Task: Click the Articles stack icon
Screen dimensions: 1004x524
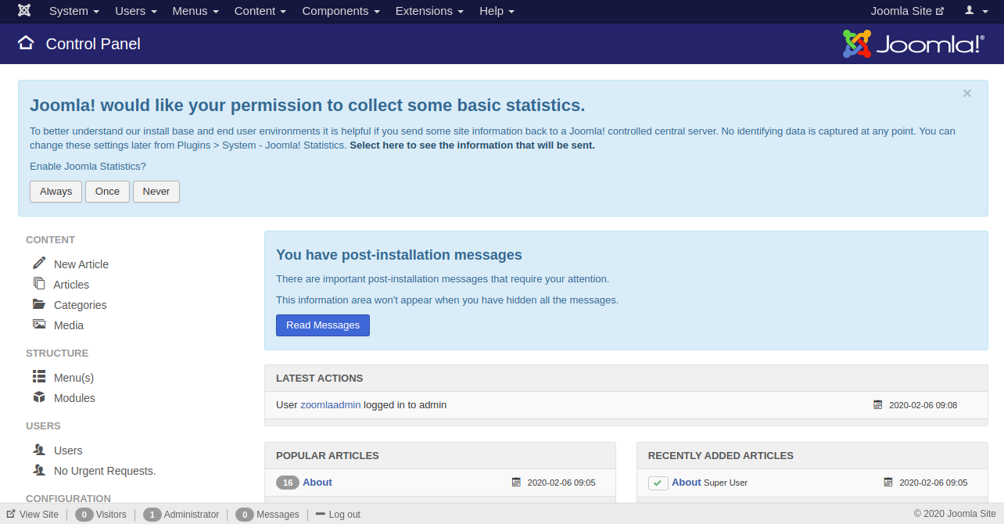Action: click(39, 283)
